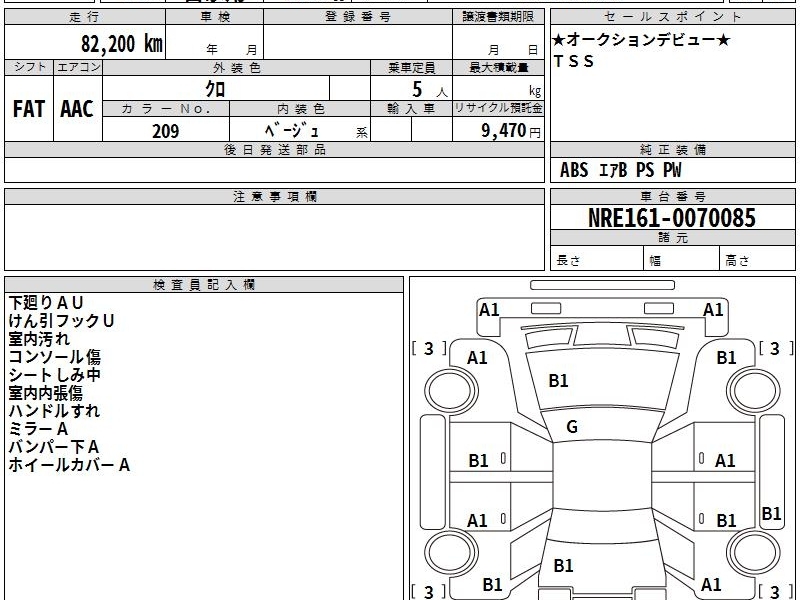
Task: Click the FAT shift value
Action: 29,109
